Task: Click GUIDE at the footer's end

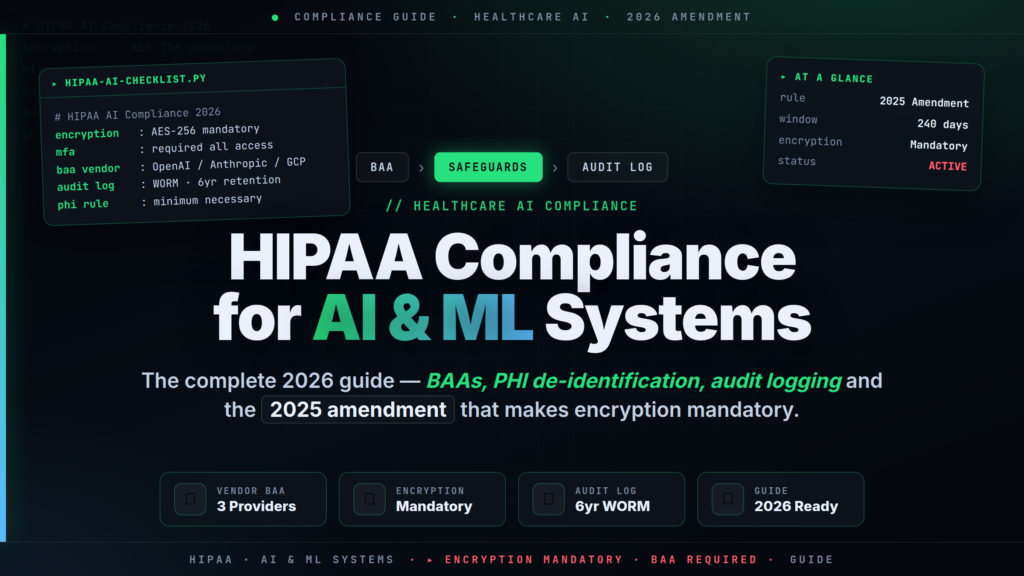Action: (x=812, y=560)
